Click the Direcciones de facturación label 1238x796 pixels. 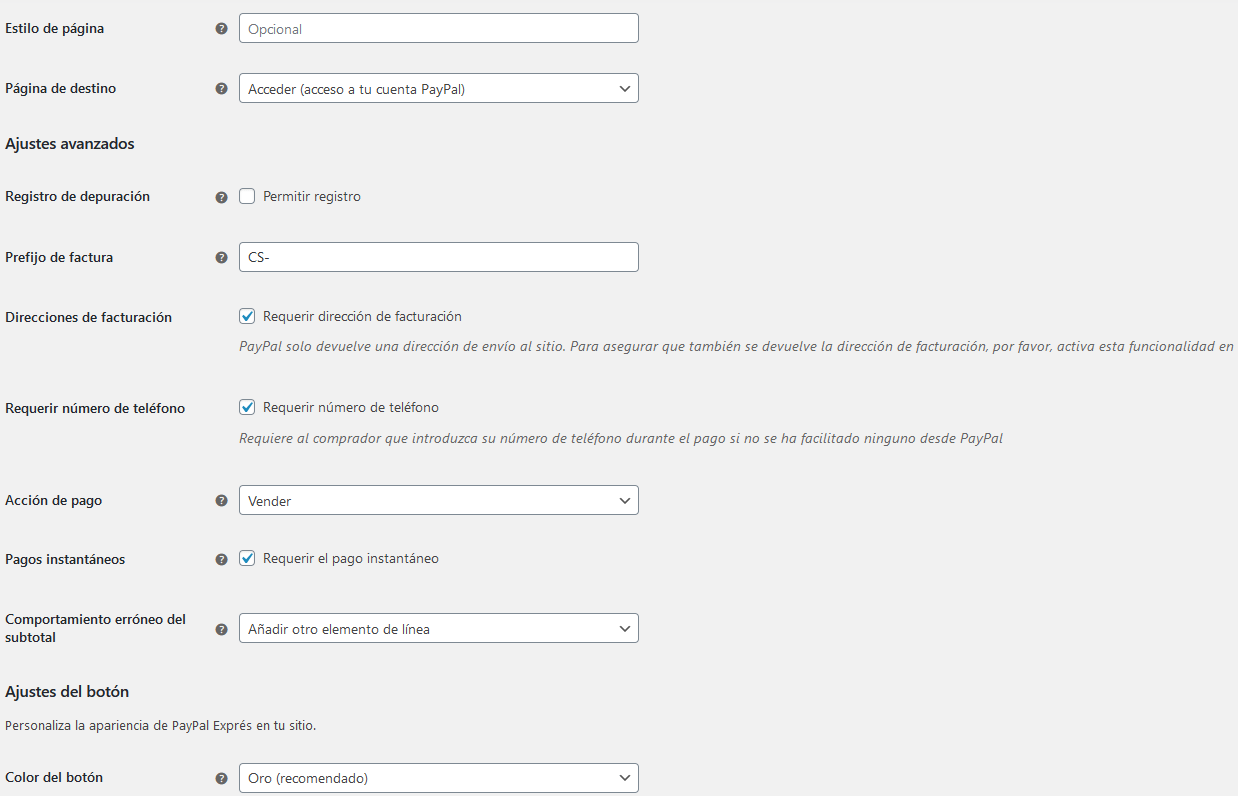point(88,317)
